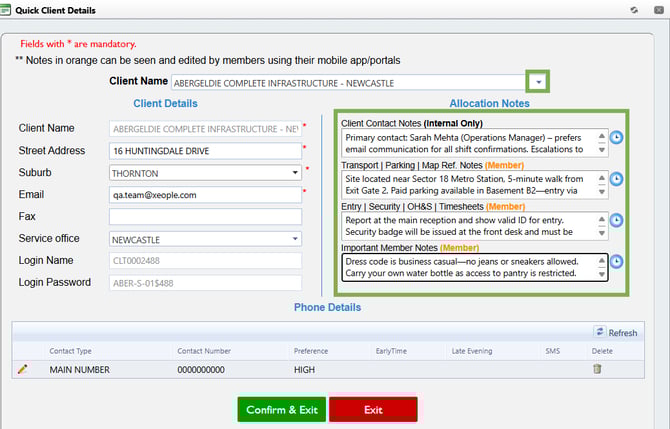670x429 pixels.
Task: Focus the Email input field
Action: (x=204, y=194)
